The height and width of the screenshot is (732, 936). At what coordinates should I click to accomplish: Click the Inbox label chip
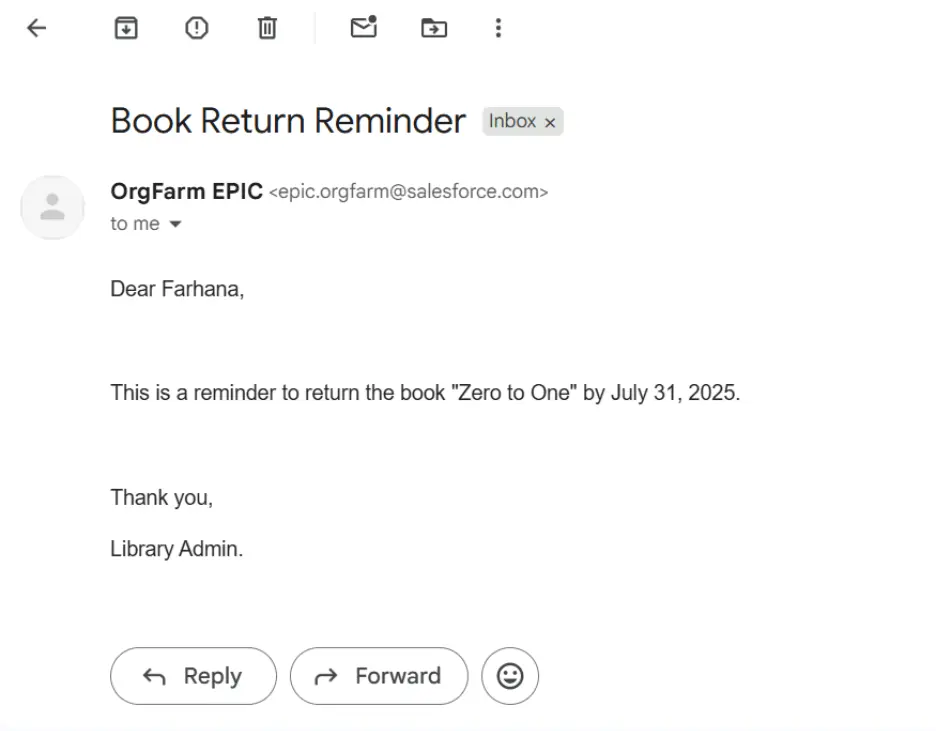pyautogui.click(x=512, y=121)
